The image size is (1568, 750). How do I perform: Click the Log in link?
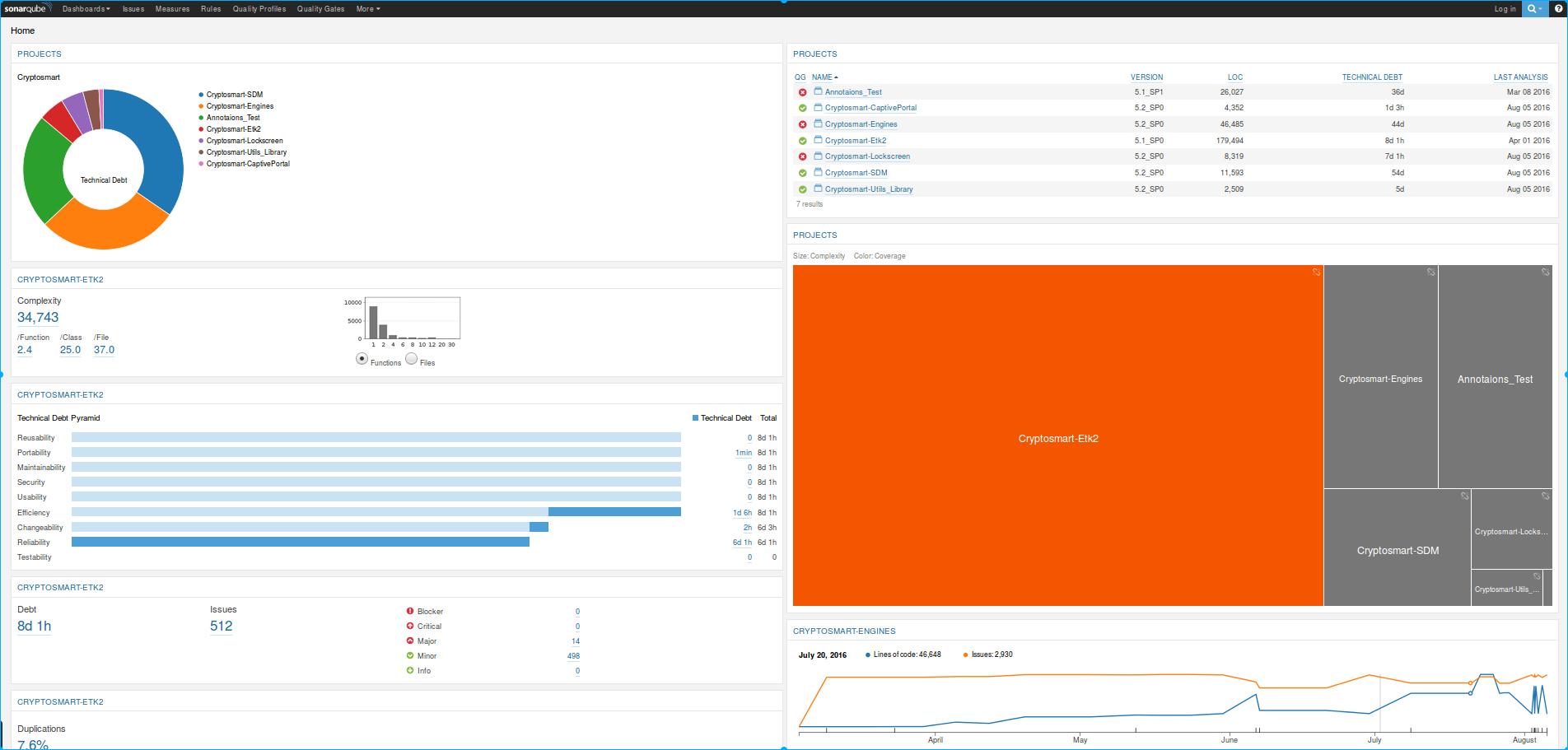[x=1505, y=9]
